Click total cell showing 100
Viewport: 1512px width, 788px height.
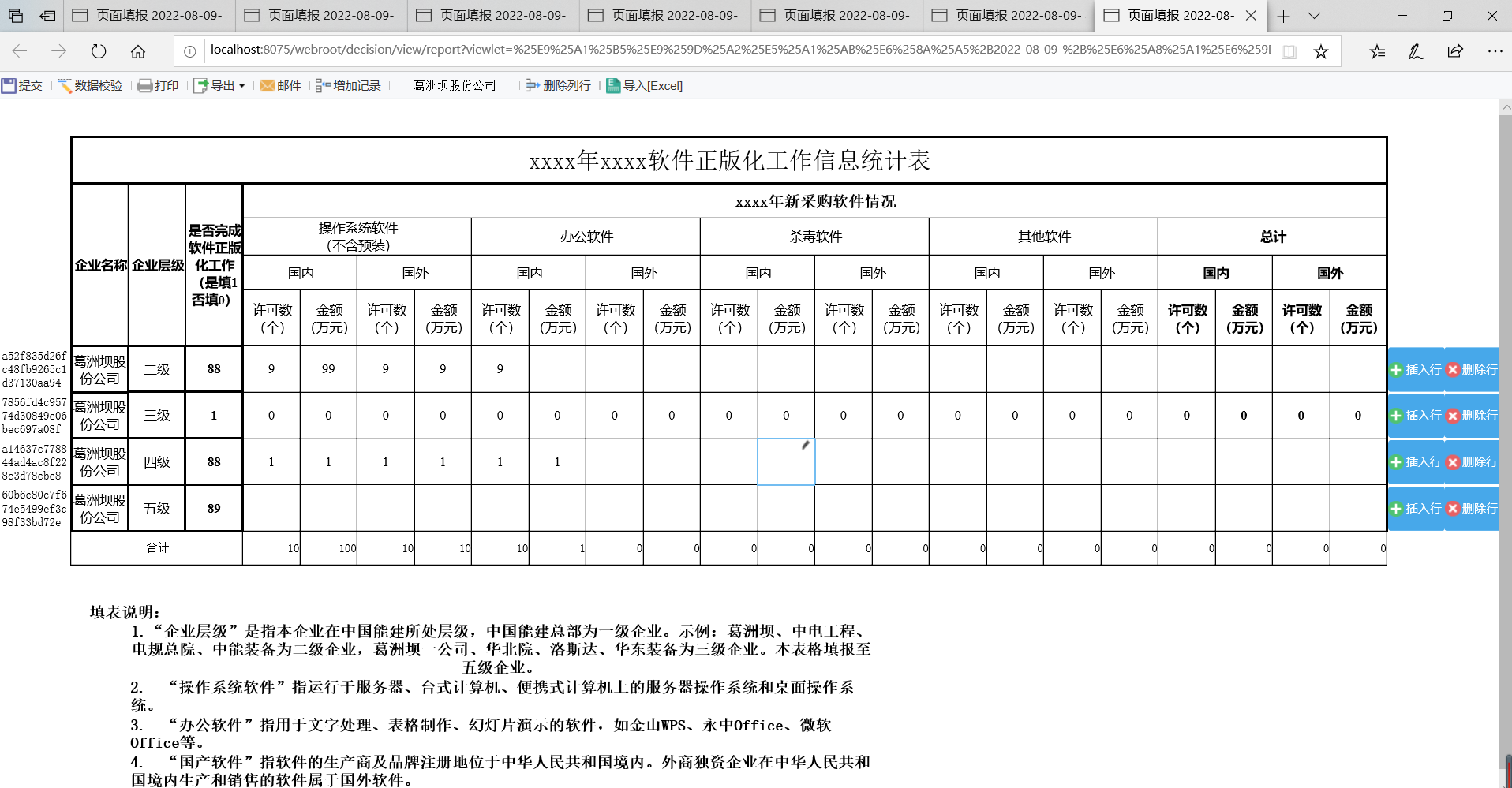(x=328, y=547)
